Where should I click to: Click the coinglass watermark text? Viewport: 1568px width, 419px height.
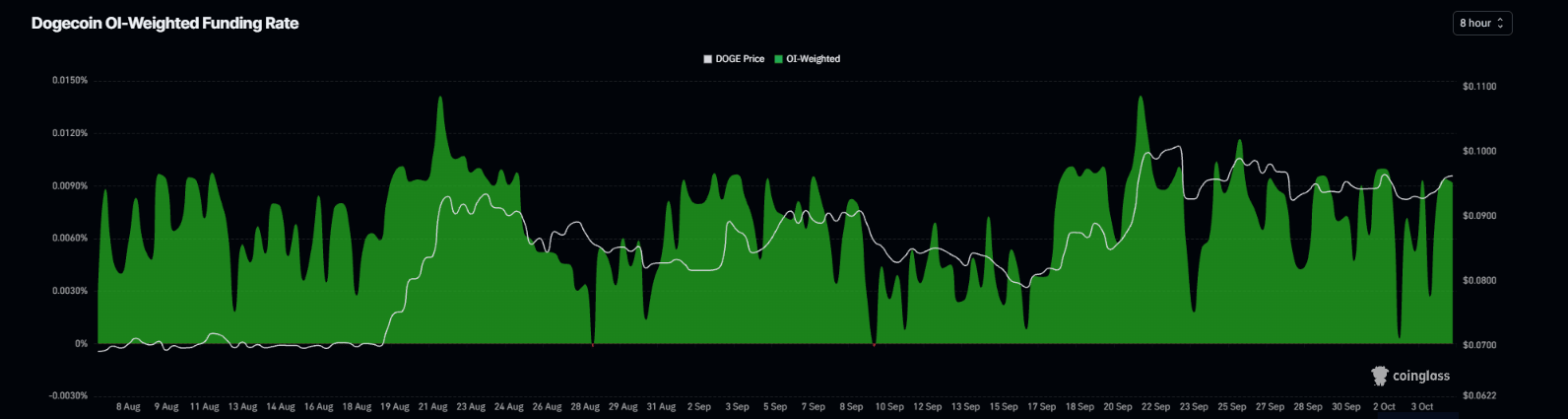pyautogui.click(x=1421, y=376)
